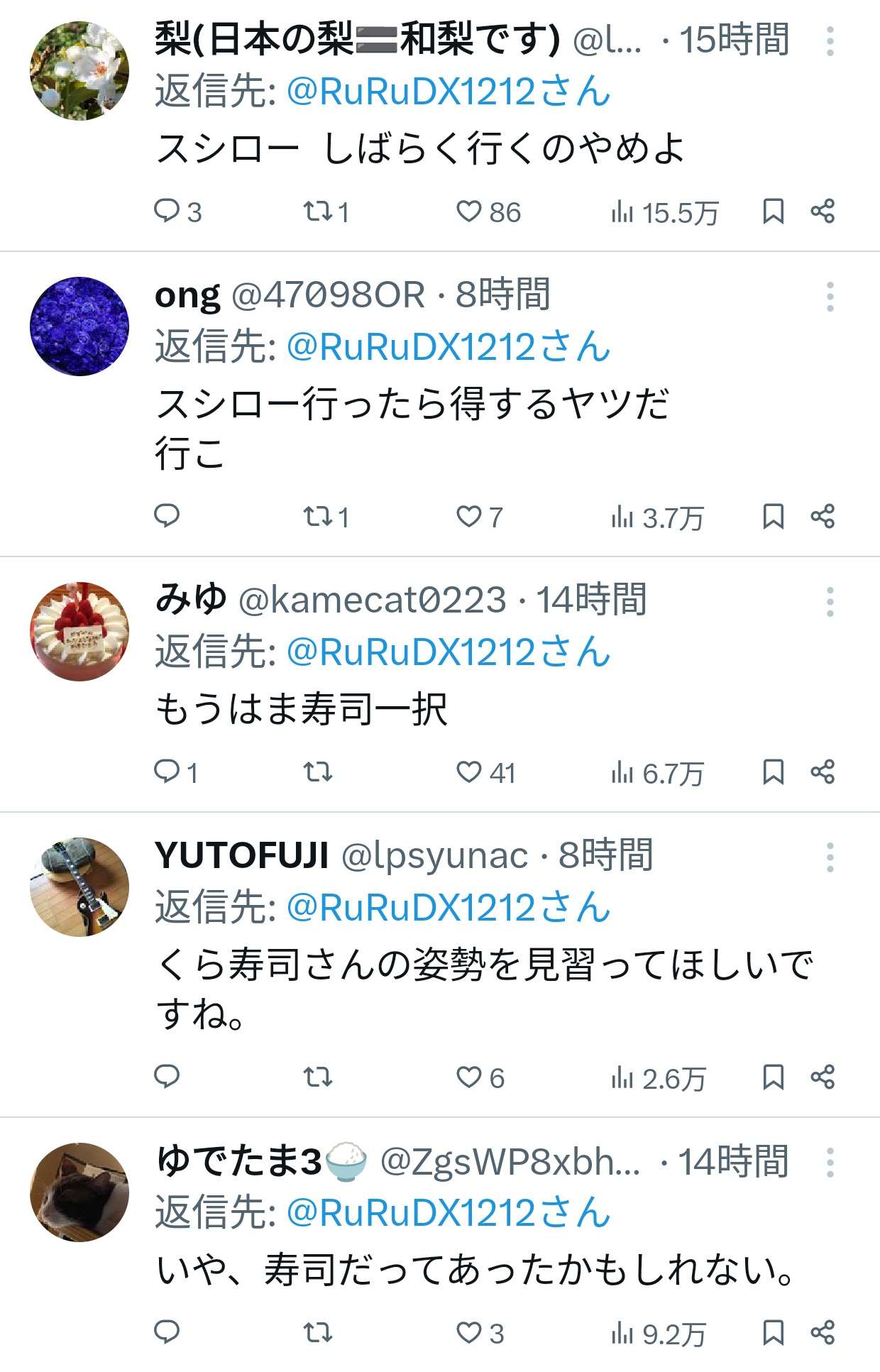Bookmark みゆ's reply
Viewport: 880px width, 1372px height.
coord(773,772)
